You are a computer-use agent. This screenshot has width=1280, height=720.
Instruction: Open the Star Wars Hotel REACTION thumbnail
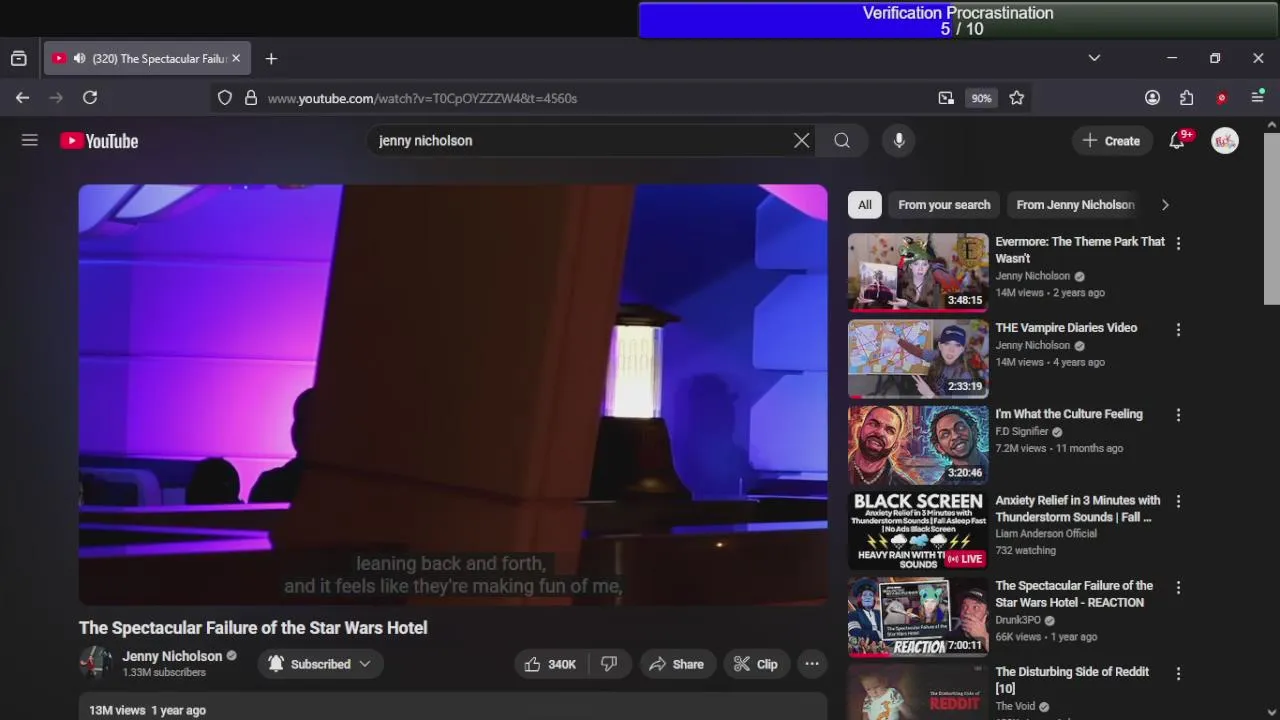tap(918, 617)
